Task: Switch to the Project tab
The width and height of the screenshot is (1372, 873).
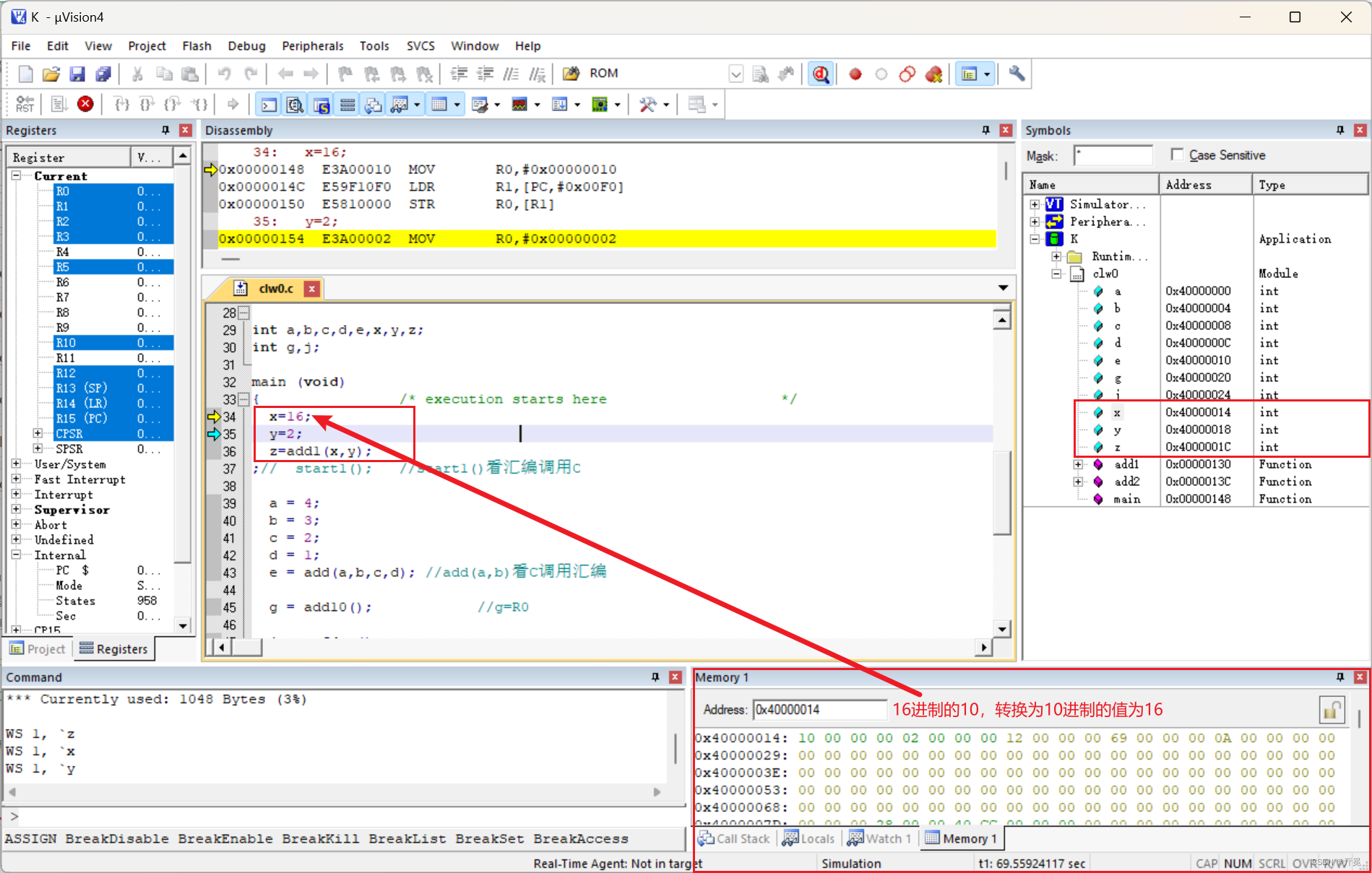Action: point(38,649)
